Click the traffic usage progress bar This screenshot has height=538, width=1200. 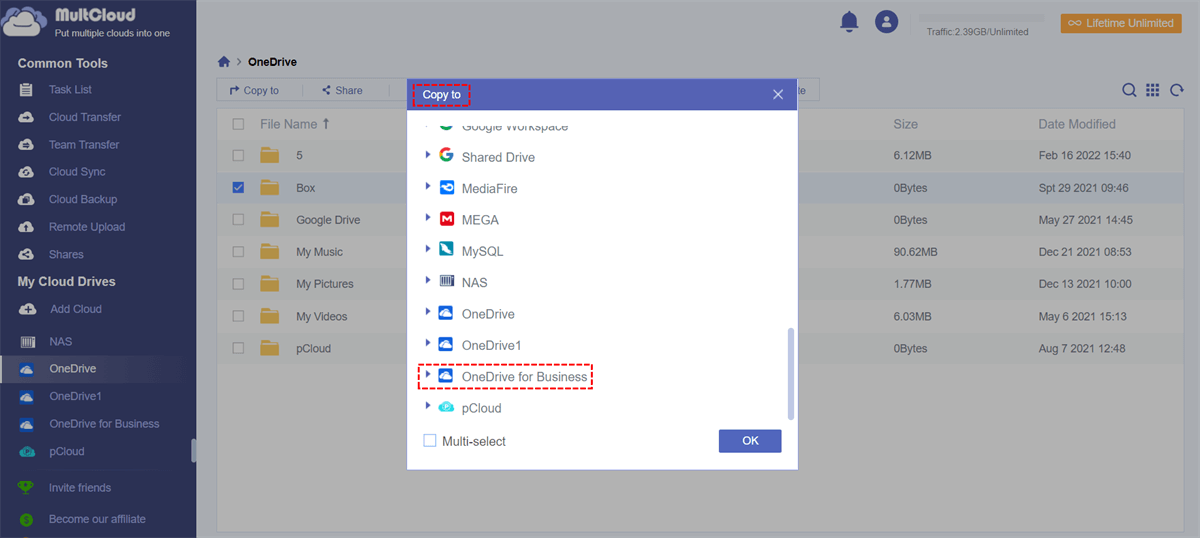click(981, 18)
